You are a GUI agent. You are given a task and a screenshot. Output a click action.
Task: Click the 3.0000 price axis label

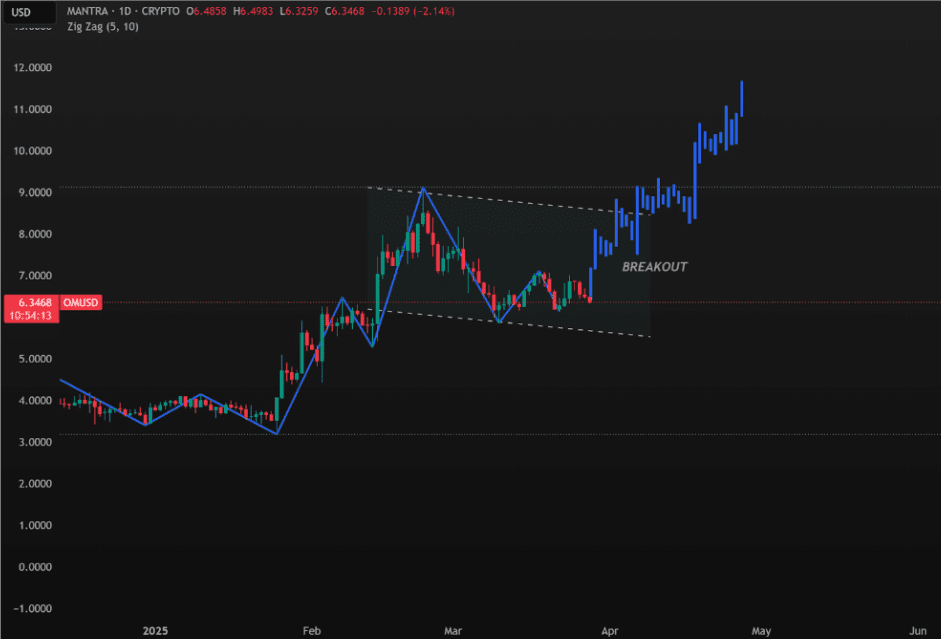tap(35, 442)
